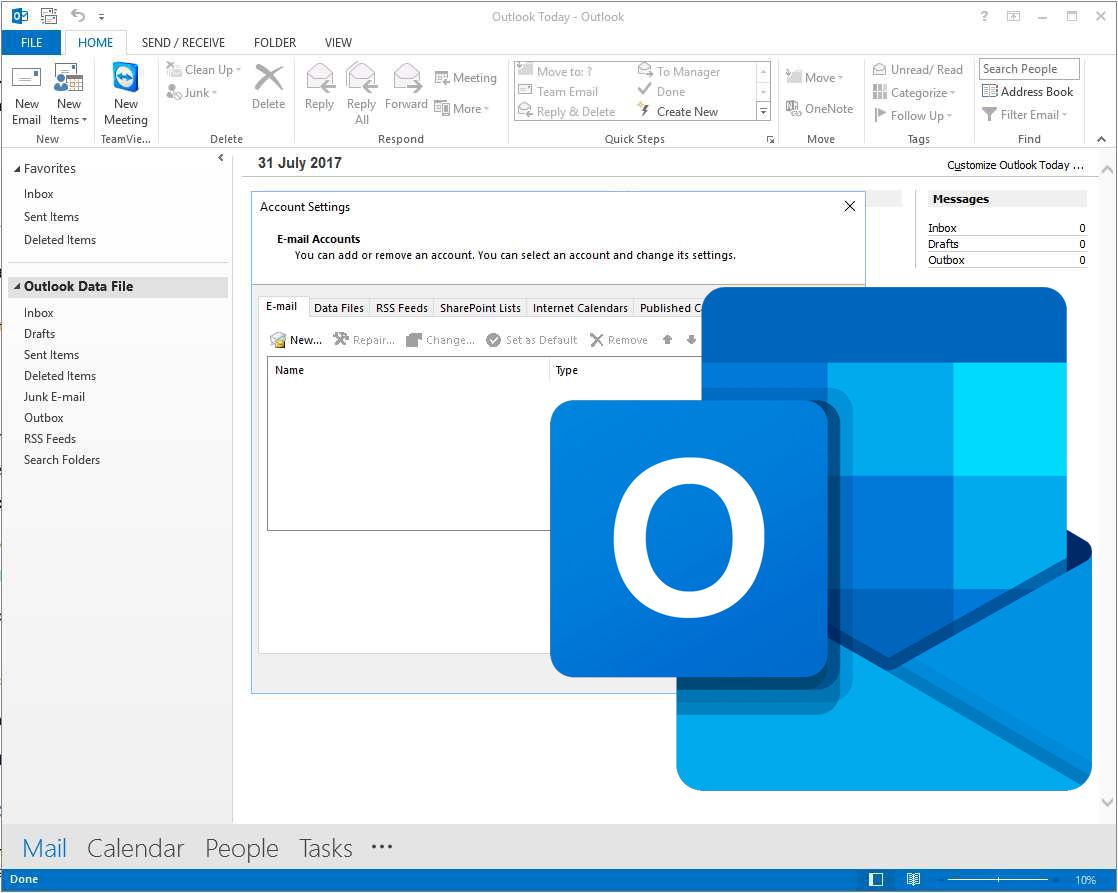Viewport: 1118px width, 893px height.
Task: Click the Remove button in Account Settings
Action: (x=618, y=339)
